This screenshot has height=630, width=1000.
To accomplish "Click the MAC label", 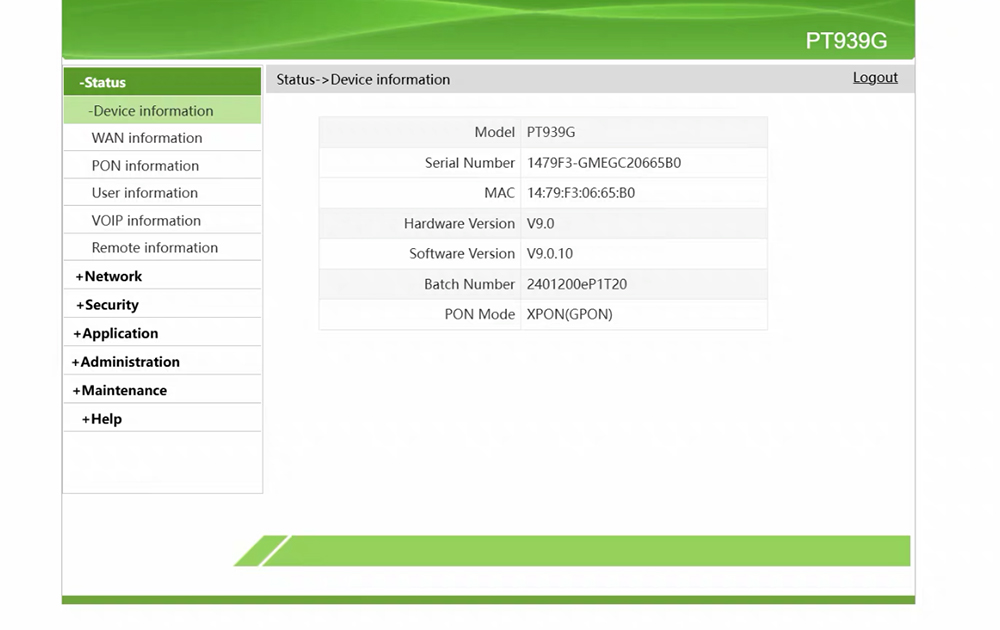I will (x=499, y=193).
